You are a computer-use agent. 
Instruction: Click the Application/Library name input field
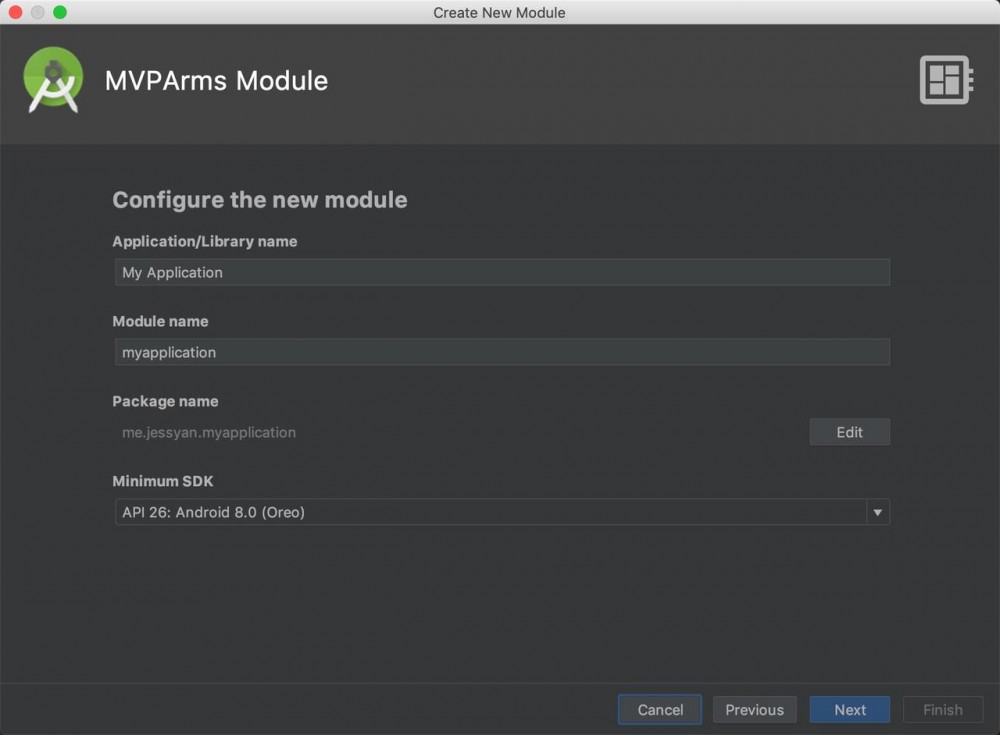click(x=502, y=272)
